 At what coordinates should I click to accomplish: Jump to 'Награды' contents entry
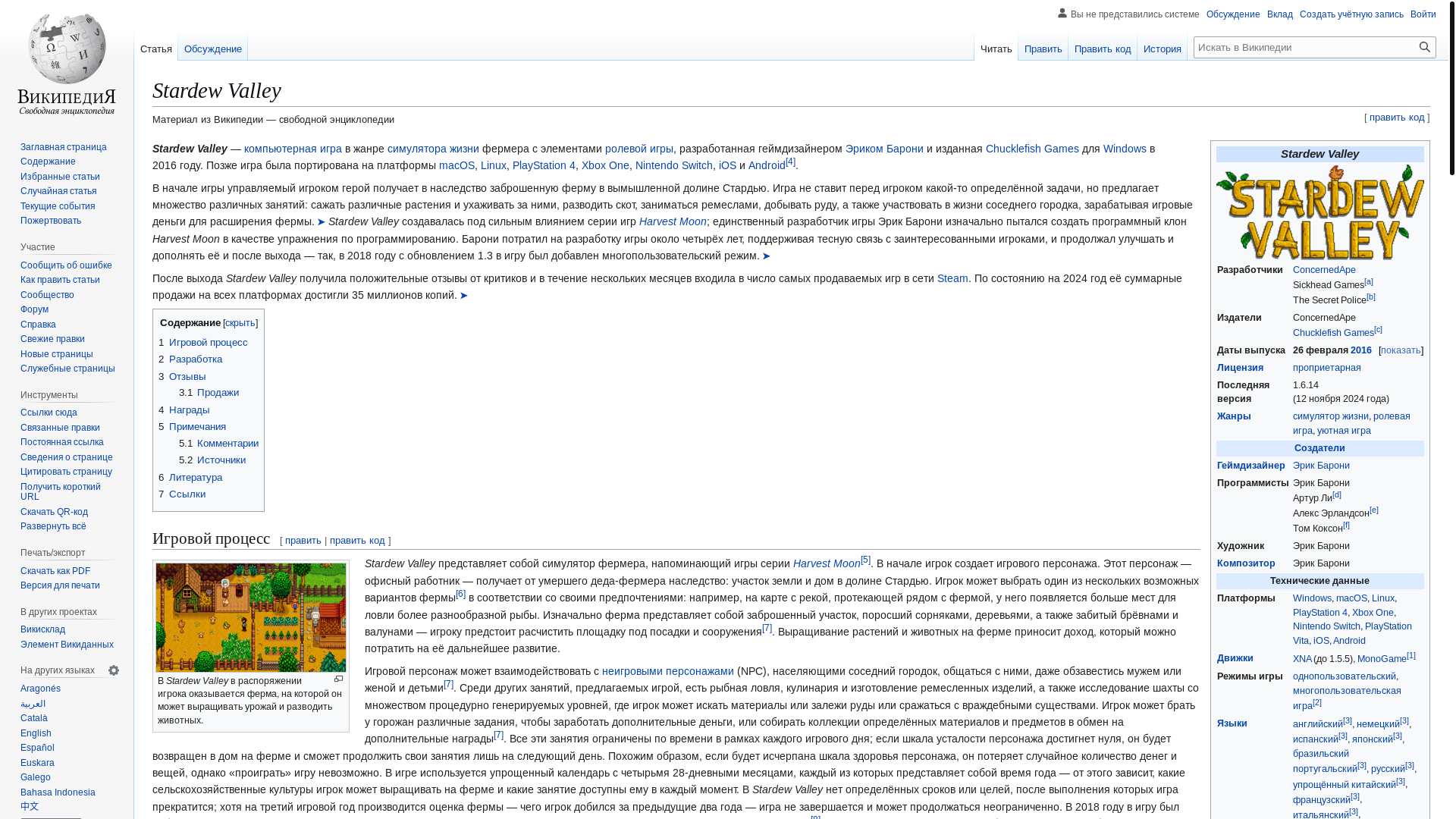point(189,410)
